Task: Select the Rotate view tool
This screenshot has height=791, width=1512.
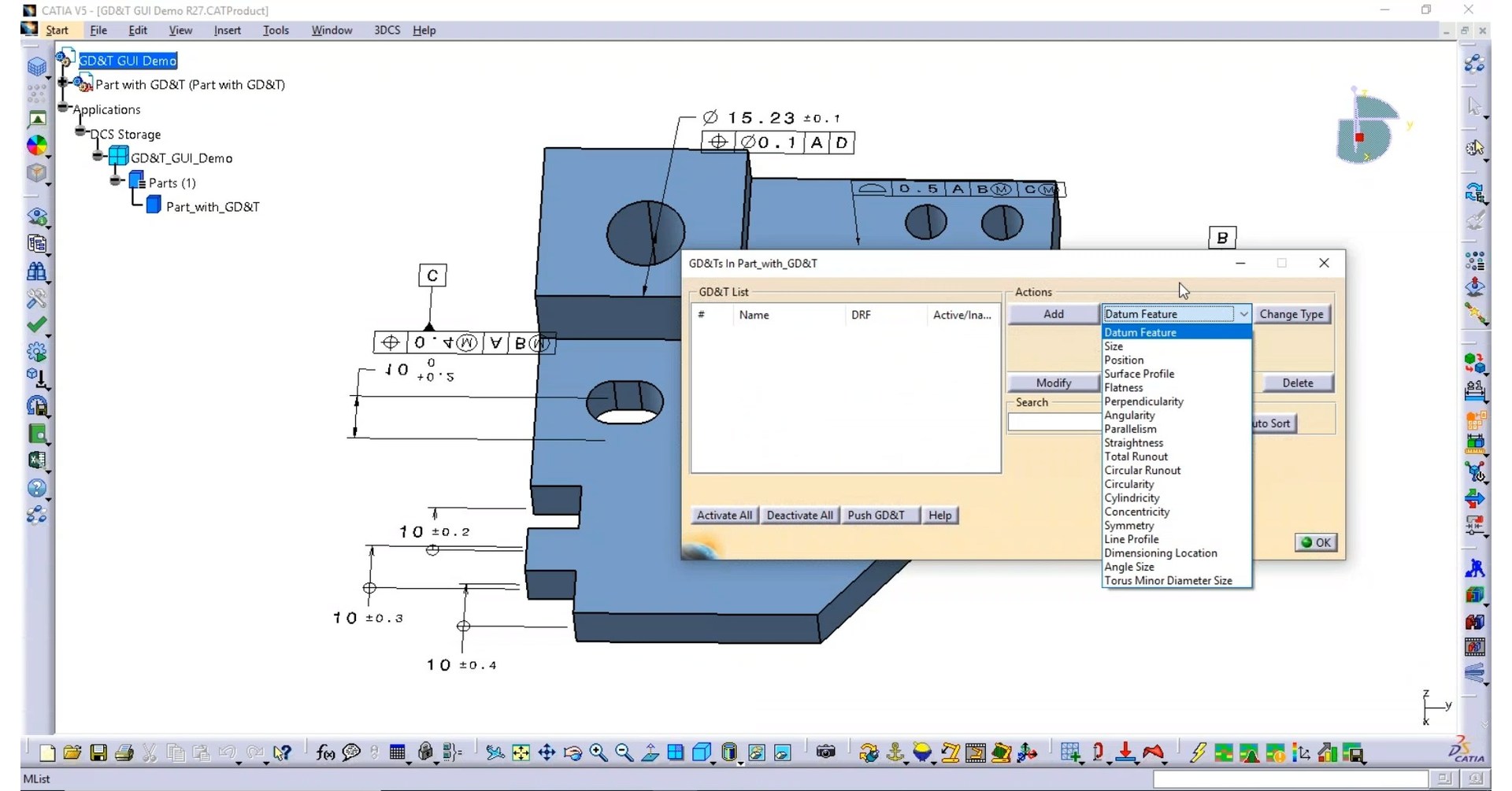Action: 573,752
